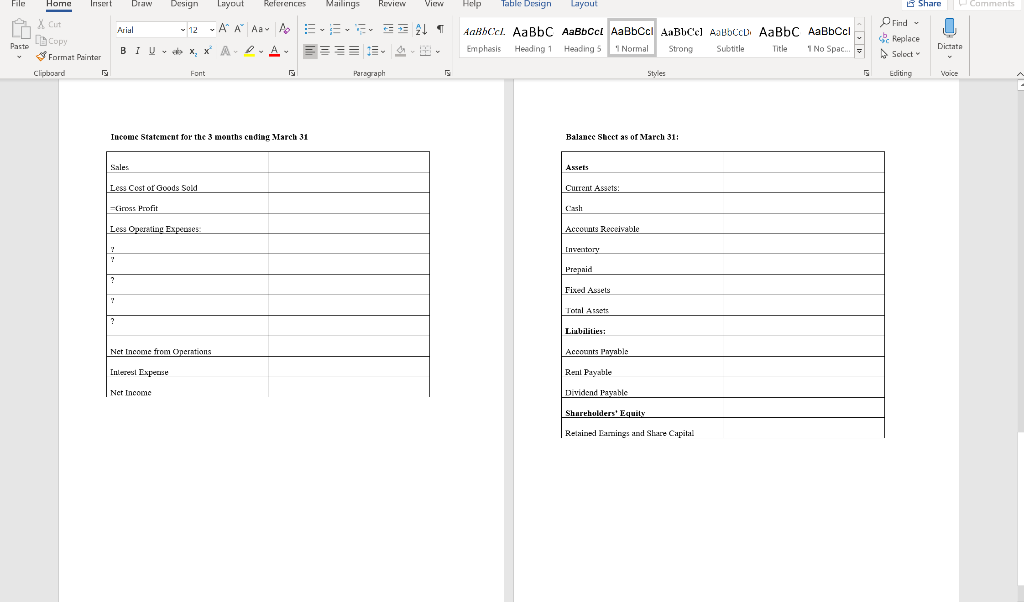The height and width of the screenshot is (602, 1024).
Task: Open the Design tab
Action: coord(184,4)
